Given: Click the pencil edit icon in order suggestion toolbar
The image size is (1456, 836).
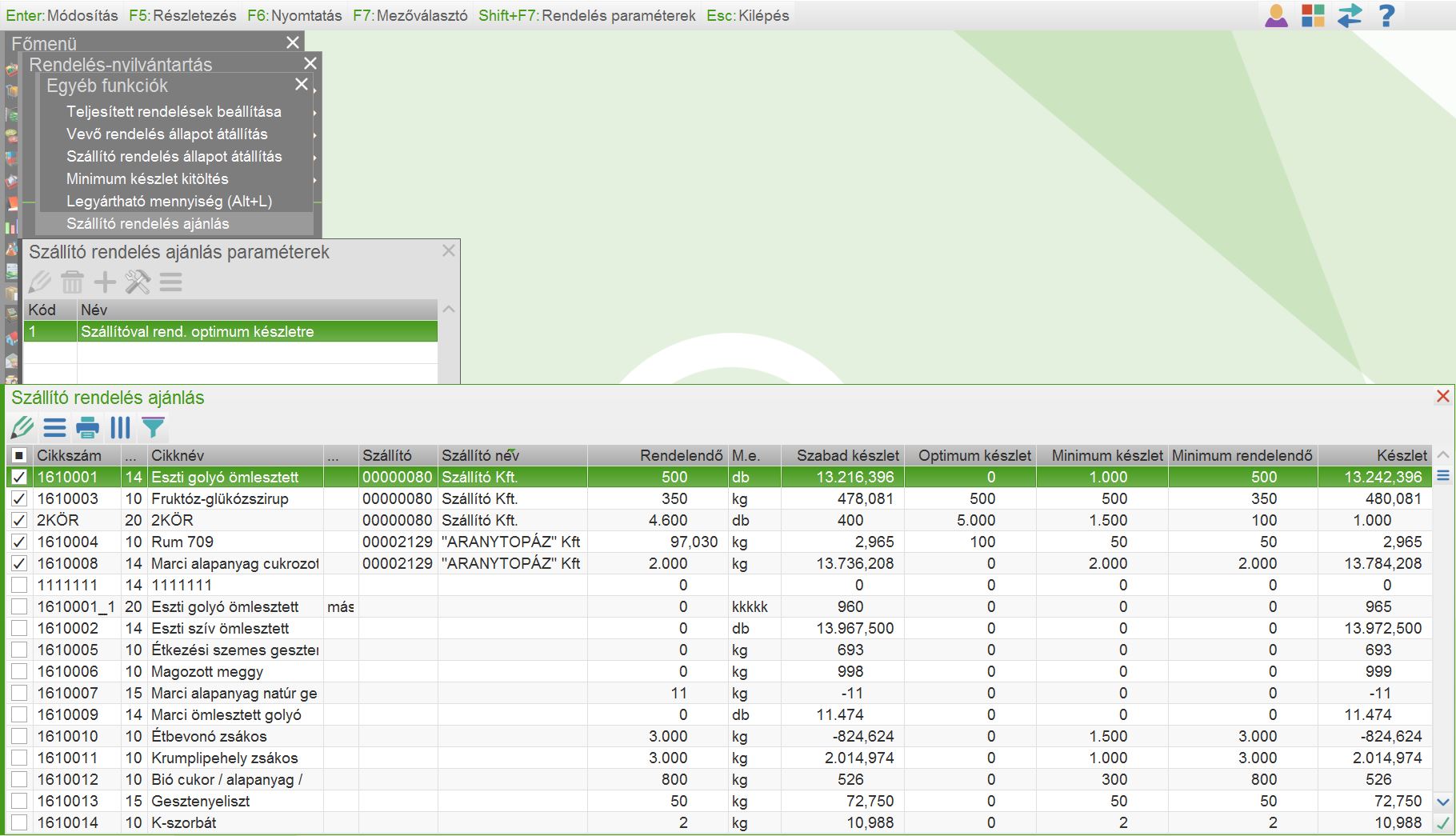Looking at the screenshot, I should coord(22,428).
